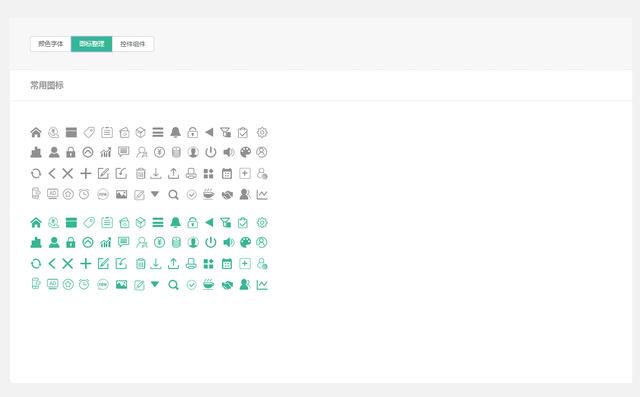
Task: Click the gray home icon
Action: click(36, 132)
